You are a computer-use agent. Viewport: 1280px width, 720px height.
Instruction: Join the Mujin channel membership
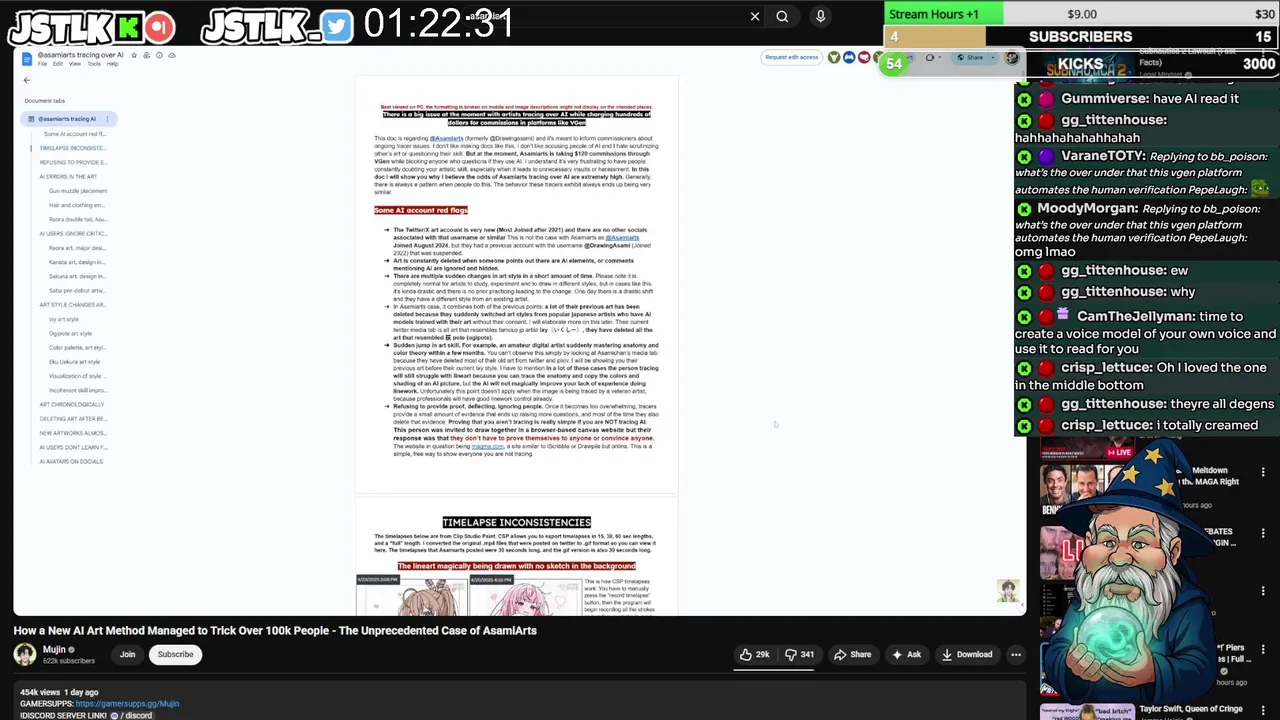[127, 655]
